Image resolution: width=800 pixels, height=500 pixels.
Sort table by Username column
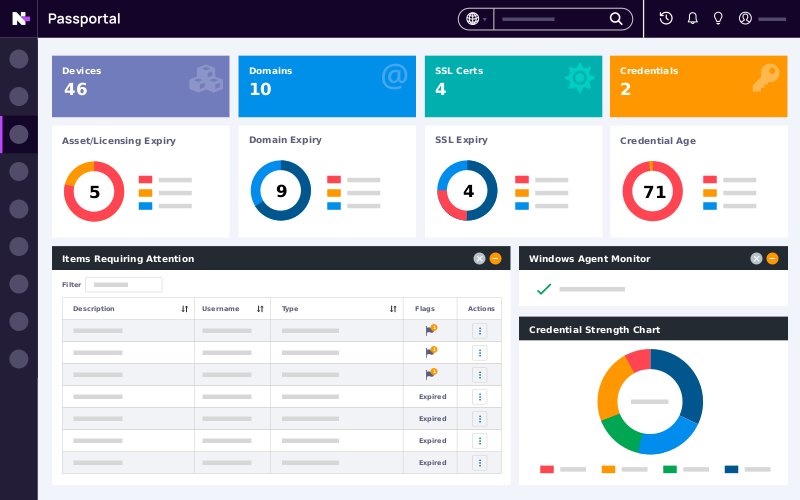point(260,309)
